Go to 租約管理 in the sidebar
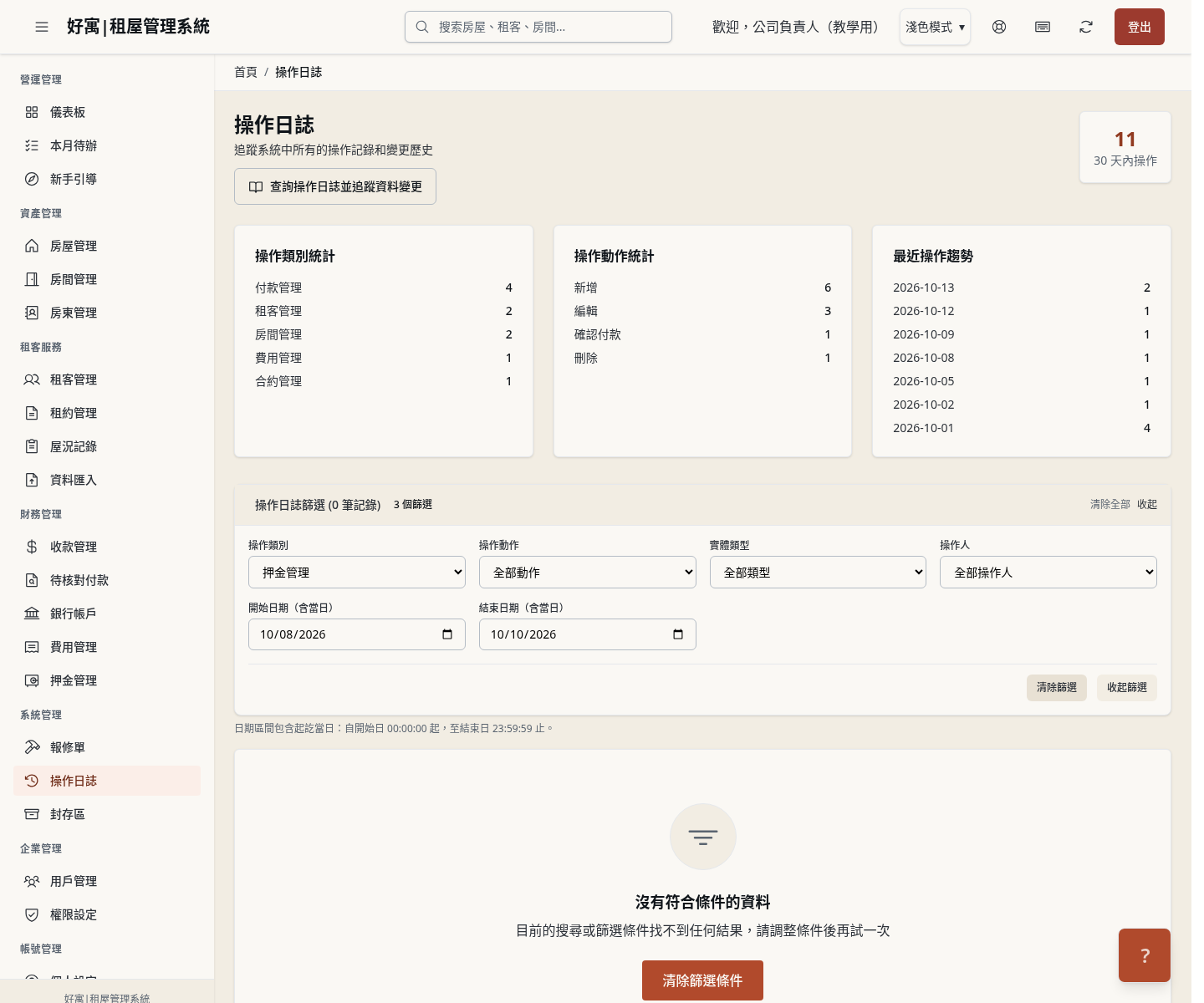Viewport: 1204px width, 1003px height. pos(107,413)
